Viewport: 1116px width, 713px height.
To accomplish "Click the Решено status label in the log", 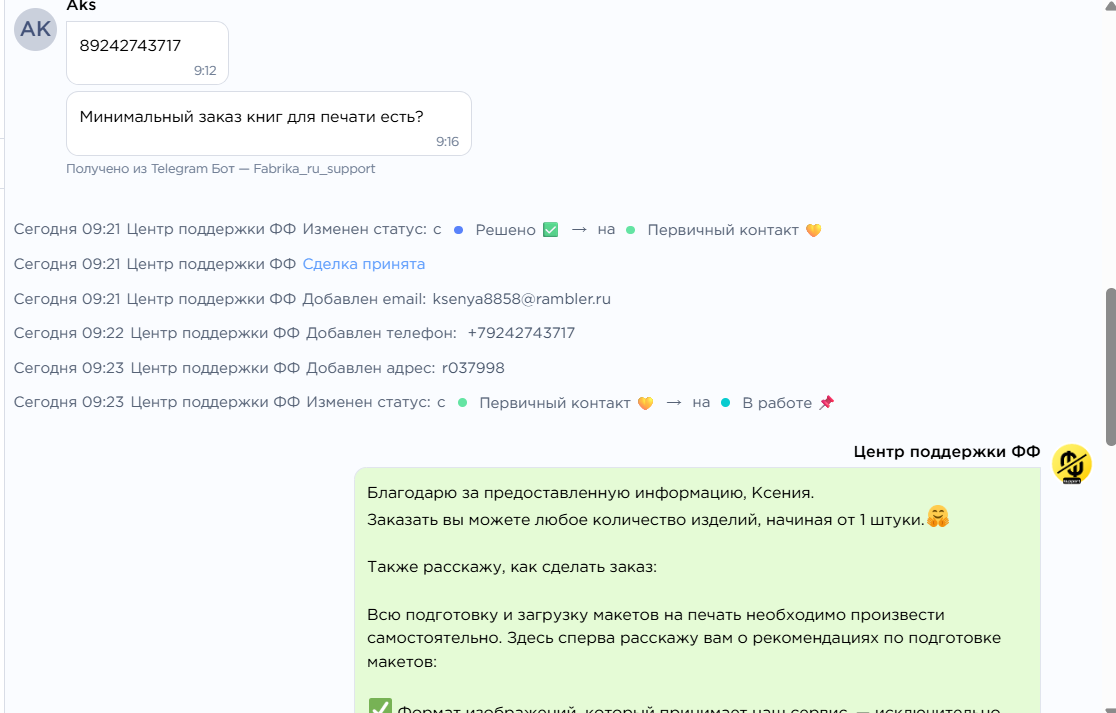I will click(505, 230).
